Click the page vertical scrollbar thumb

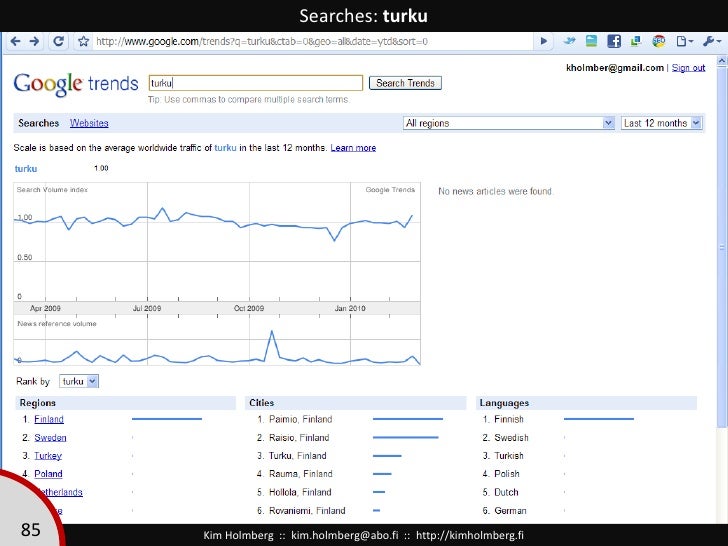pyautogui.click(x=722, y=246)
